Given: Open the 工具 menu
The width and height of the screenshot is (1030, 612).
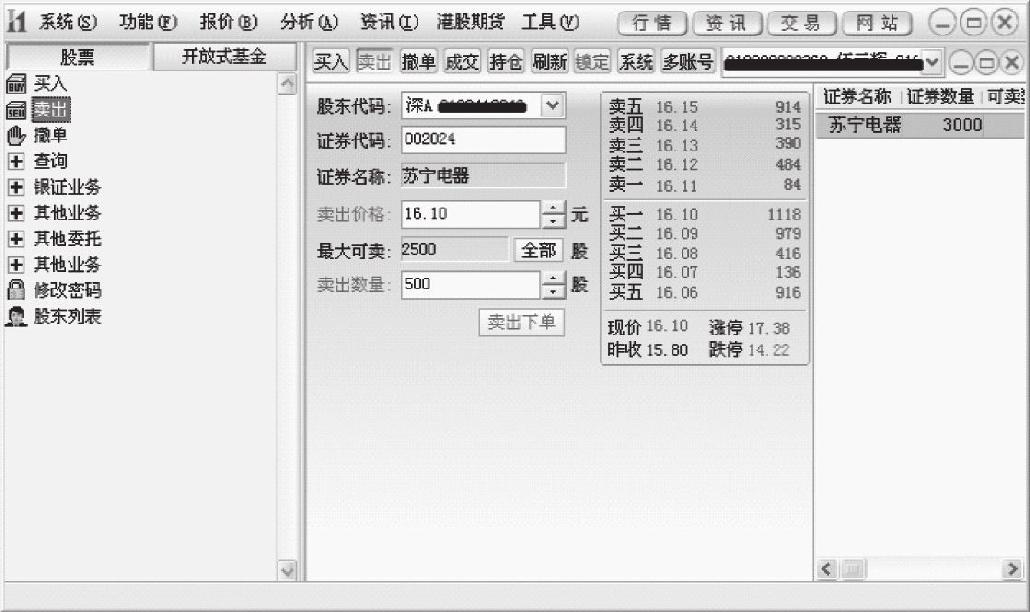Looking at the screenshot, I should click(550, 22).
